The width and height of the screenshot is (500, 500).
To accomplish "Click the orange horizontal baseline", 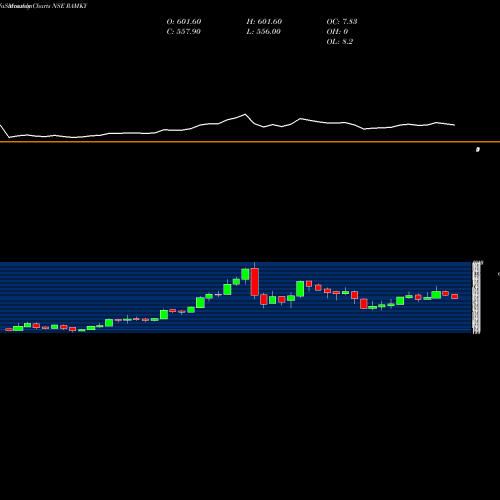I will pyautogui.click(x=250, y=142).
